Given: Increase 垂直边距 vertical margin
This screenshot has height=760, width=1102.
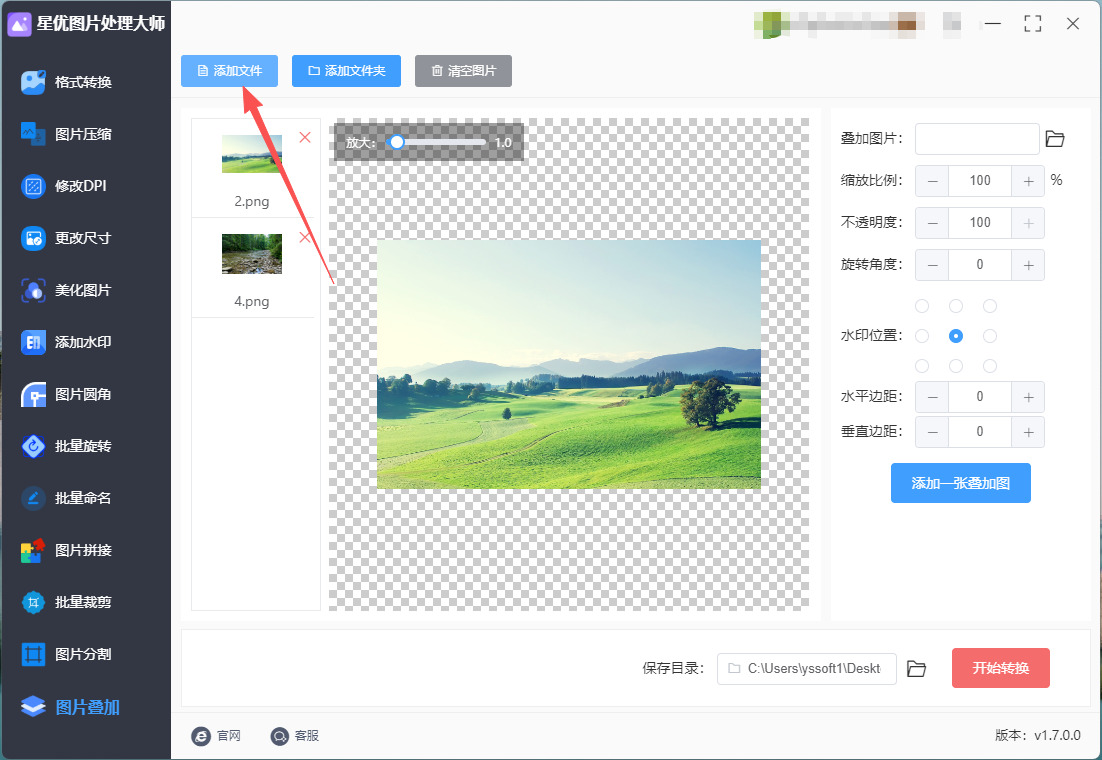Looking at the screenshot, I should (x=1028, y=432).
